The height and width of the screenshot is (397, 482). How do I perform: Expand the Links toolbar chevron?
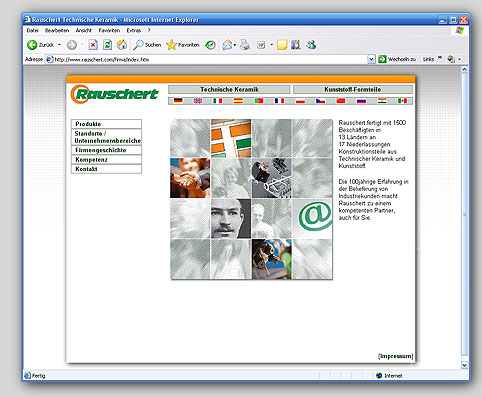click(440, 59)
